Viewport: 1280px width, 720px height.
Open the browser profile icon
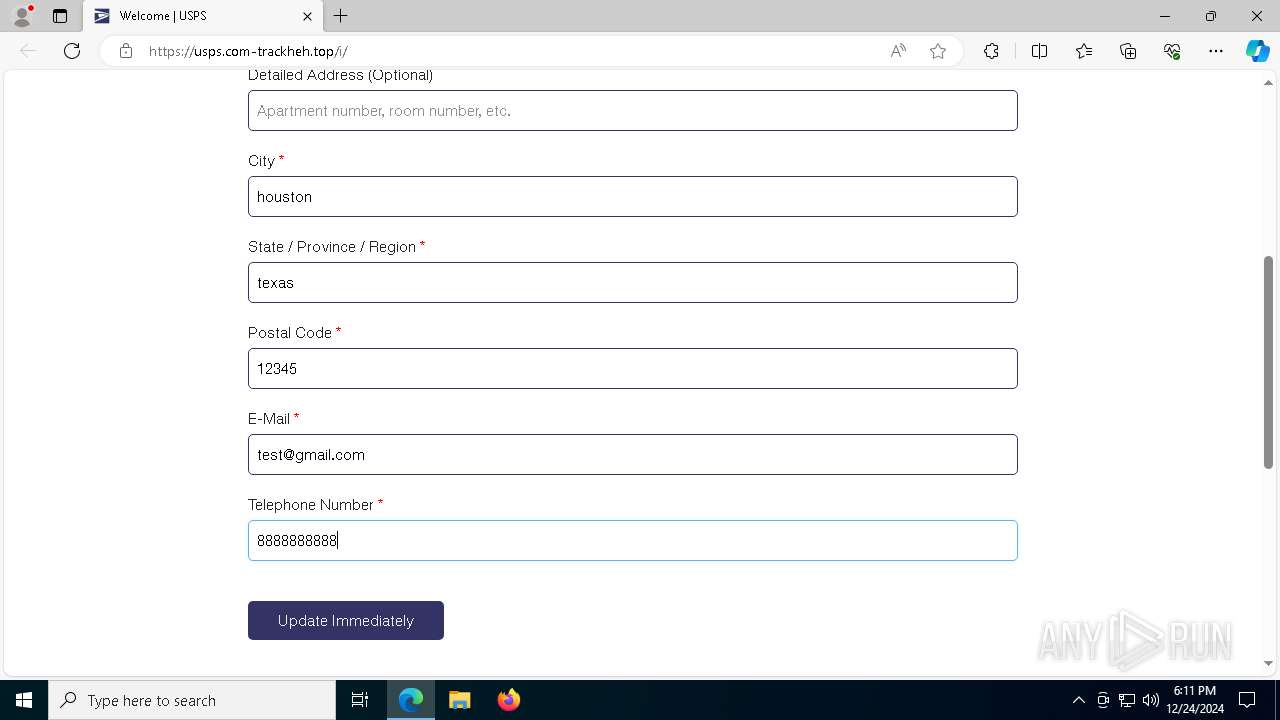[22, 16]
